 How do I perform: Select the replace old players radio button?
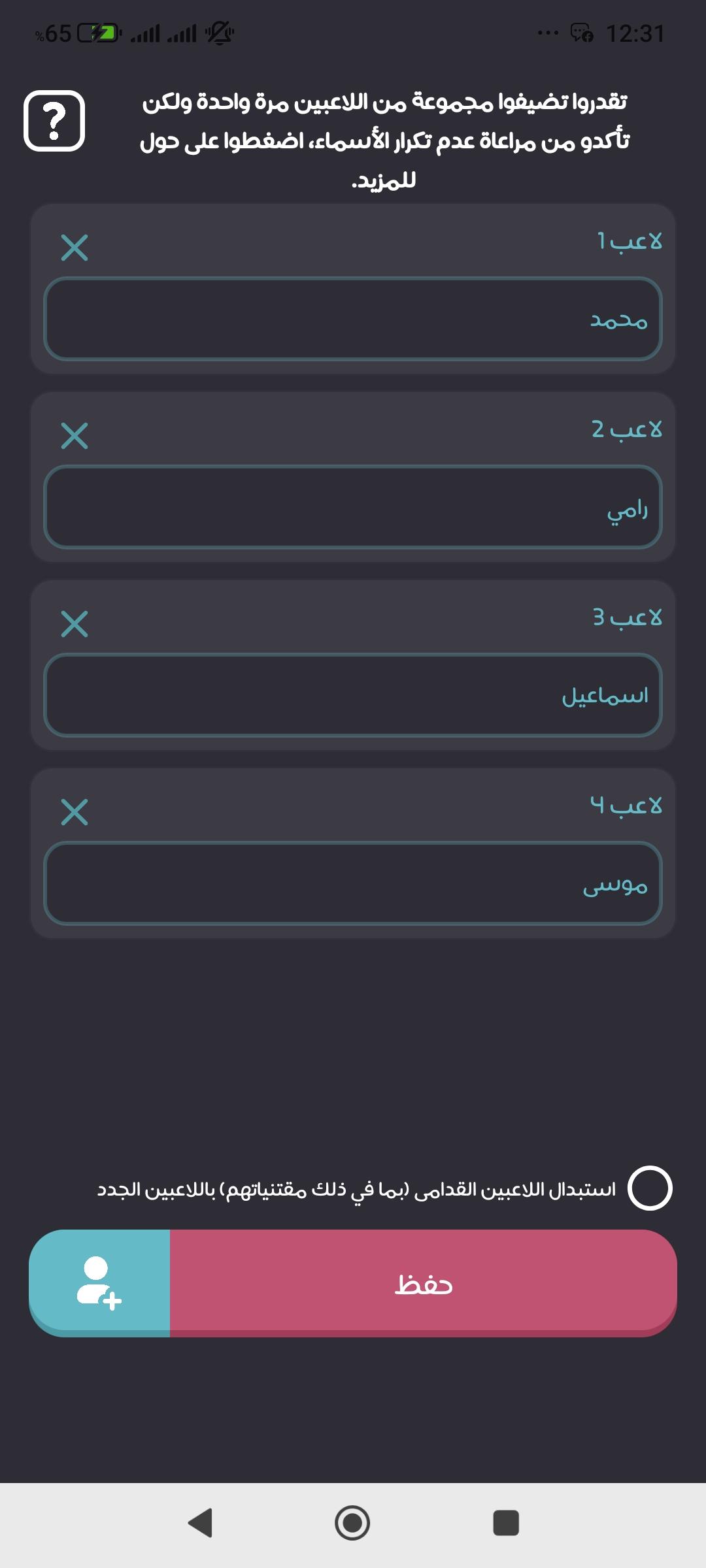(650, 1188)
